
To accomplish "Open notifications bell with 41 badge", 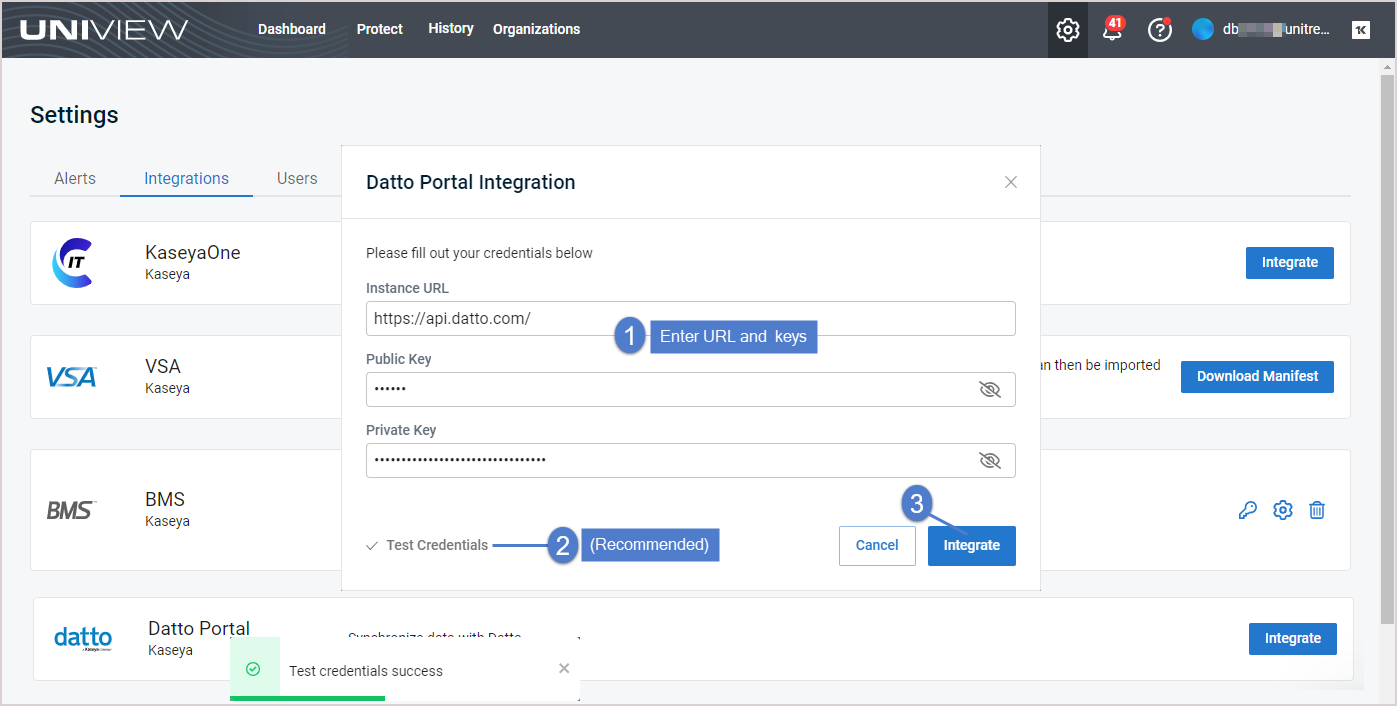I will [x=1112, y=29].
